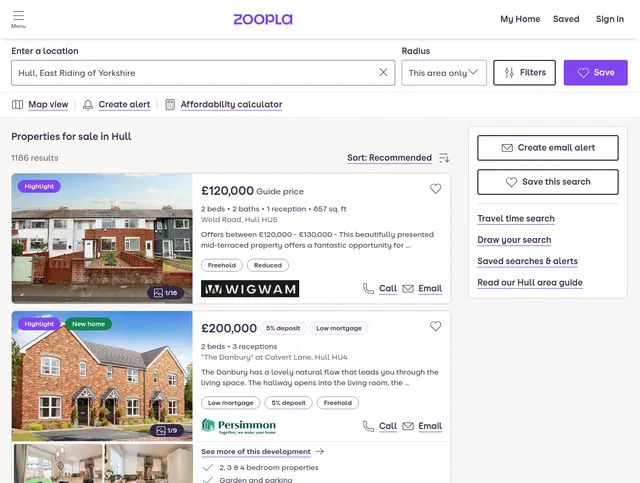This screenshot has height=483, width=640.
Task: Clear the location search field
Action: pyautogui.click(x=383, y=73)
